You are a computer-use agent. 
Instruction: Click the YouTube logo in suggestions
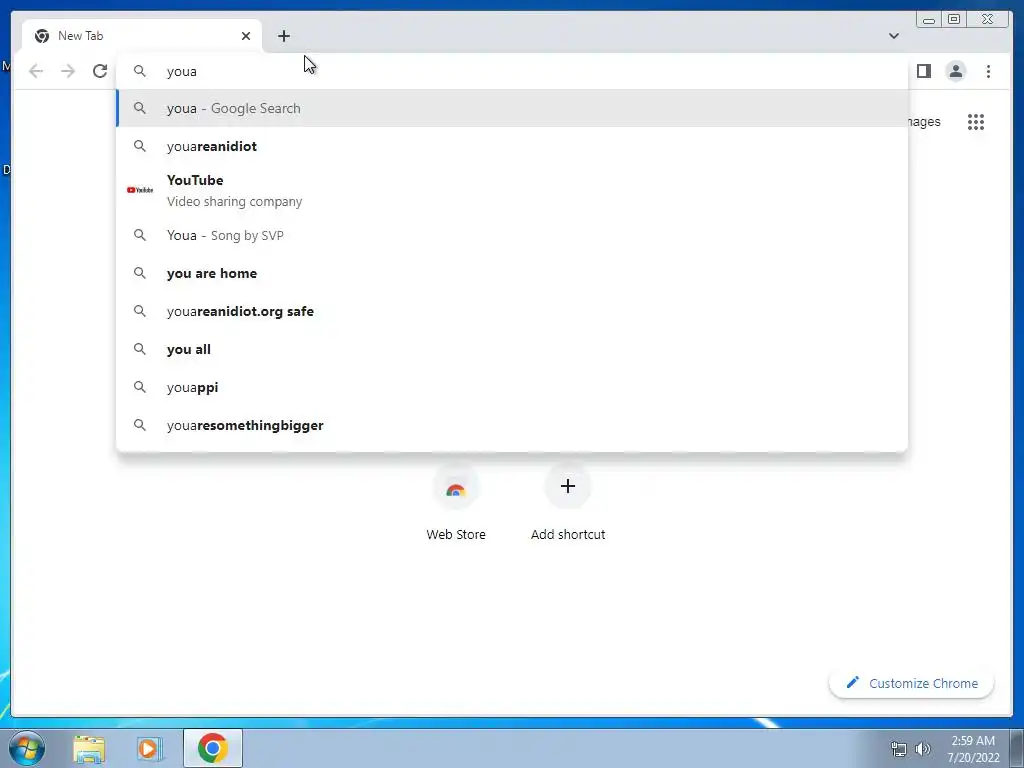tap(140, 190)
